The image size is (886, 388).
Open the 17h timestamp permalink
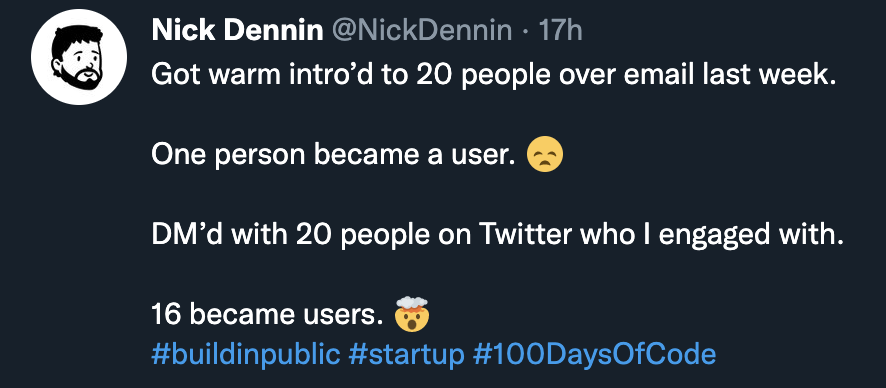click(561, 30)
